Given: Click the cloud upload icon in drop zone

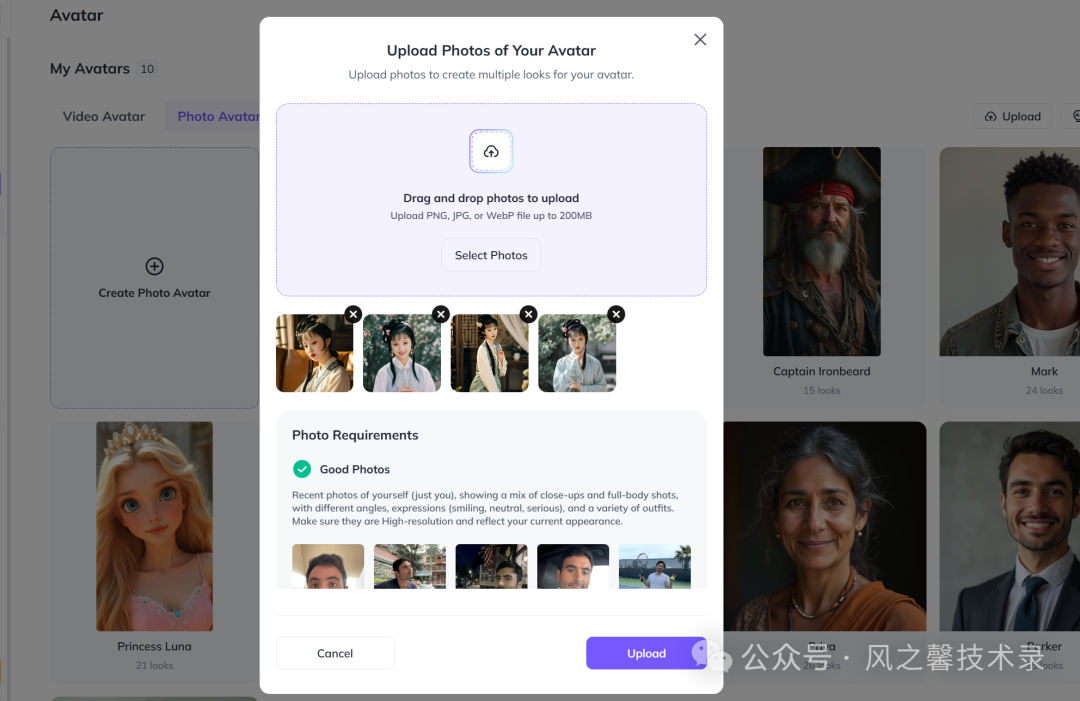Looking at the screenshot, I should 491,151.
